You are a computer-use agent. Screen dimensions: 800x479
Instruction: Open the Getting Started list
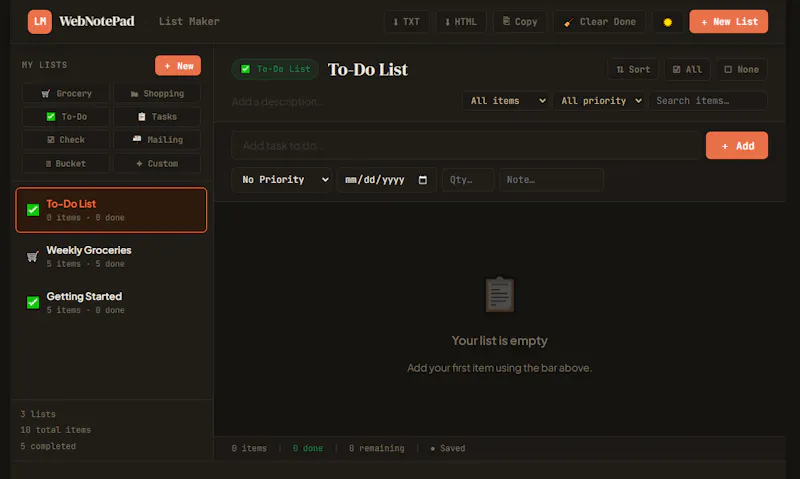point(111,302)
